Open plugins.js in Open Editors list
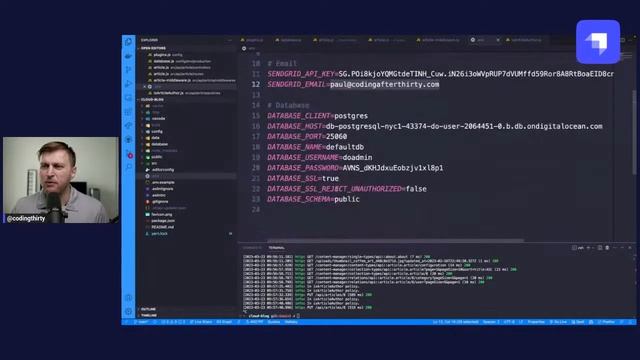640x360 pixels. 165,55
